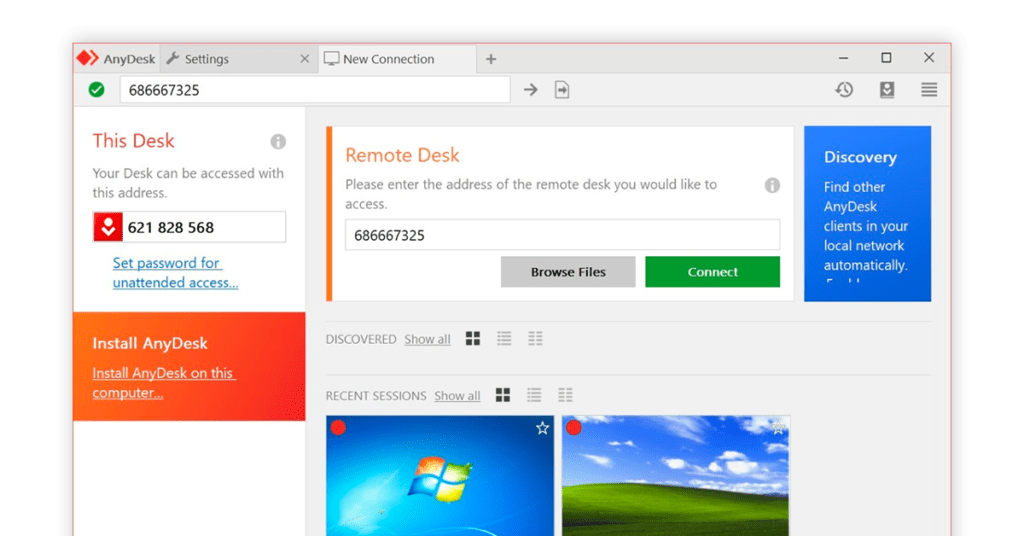Screen dimensions: 1024x536
Task: Open the hamburger main menu
Action: click(929, 90)
